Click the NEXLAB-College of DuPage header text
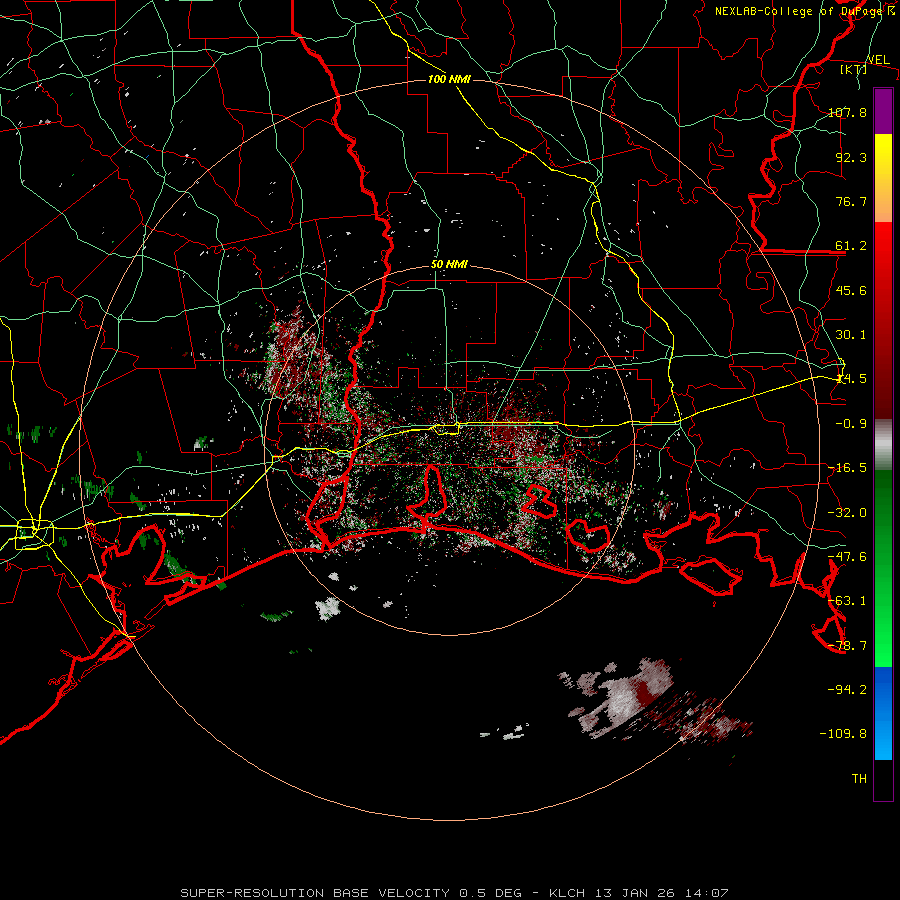 pos(804,11)
